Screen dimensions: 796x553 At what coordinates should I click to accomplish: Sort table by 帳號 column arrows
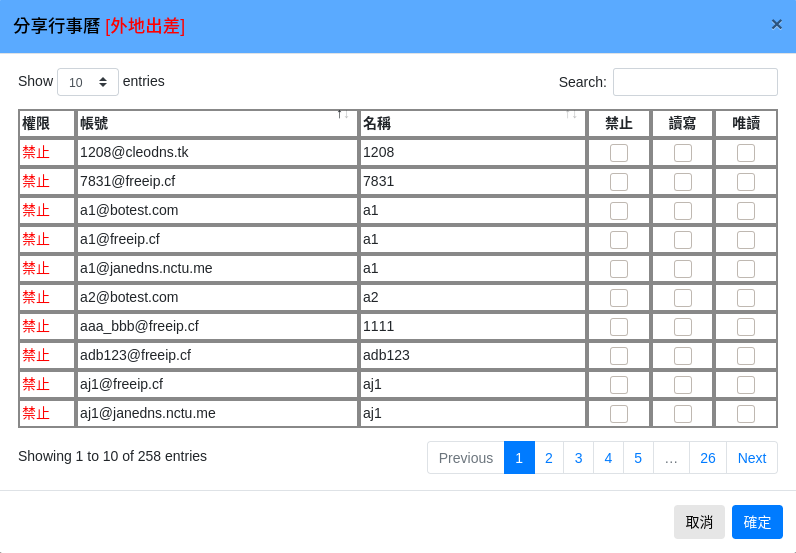tap(342, 114)
